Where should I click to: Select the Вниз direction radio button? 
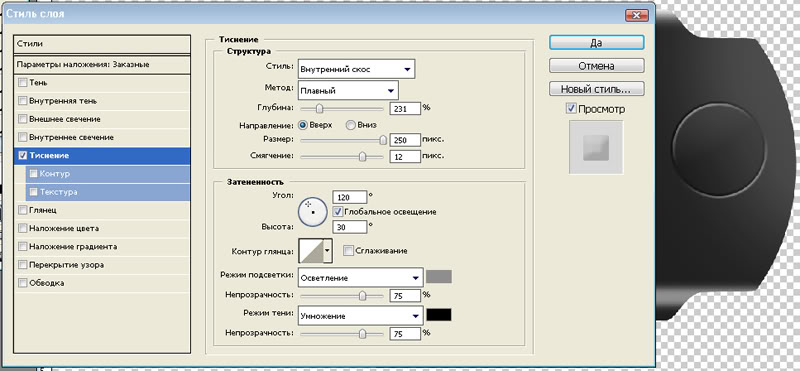coord(351,125)
